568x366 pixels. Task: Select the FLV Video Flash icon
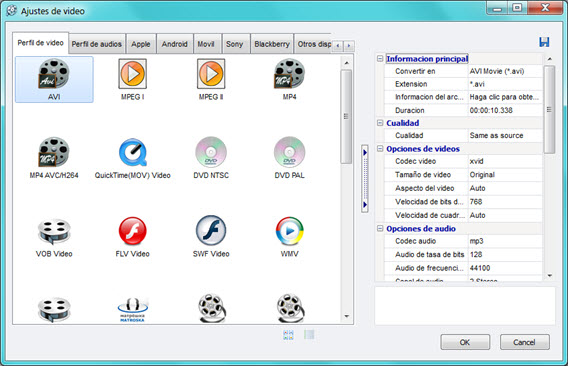[133, 231]
